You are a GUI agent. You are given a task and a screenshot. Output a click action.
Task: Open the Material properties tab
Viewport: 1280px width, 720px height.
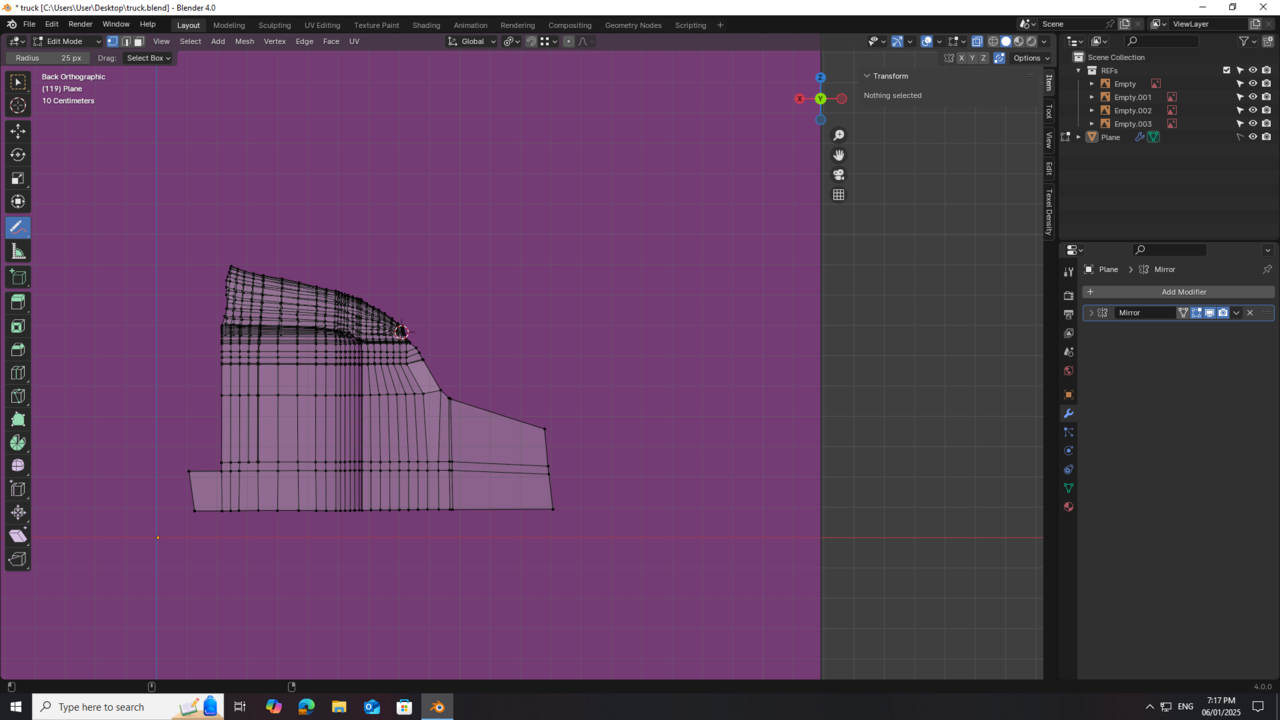click(1068, 507)
